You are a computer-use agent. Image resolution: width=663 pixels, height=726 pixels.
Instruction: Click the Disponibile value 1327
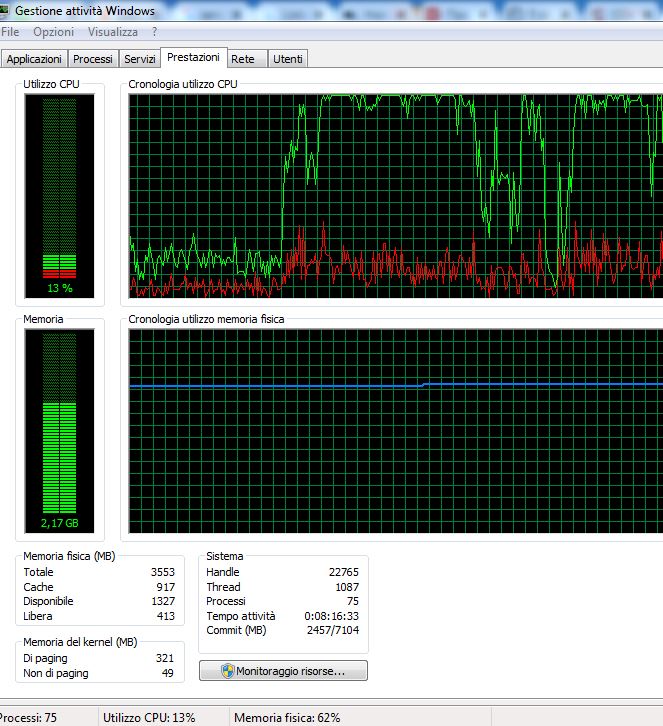[163, 601]
